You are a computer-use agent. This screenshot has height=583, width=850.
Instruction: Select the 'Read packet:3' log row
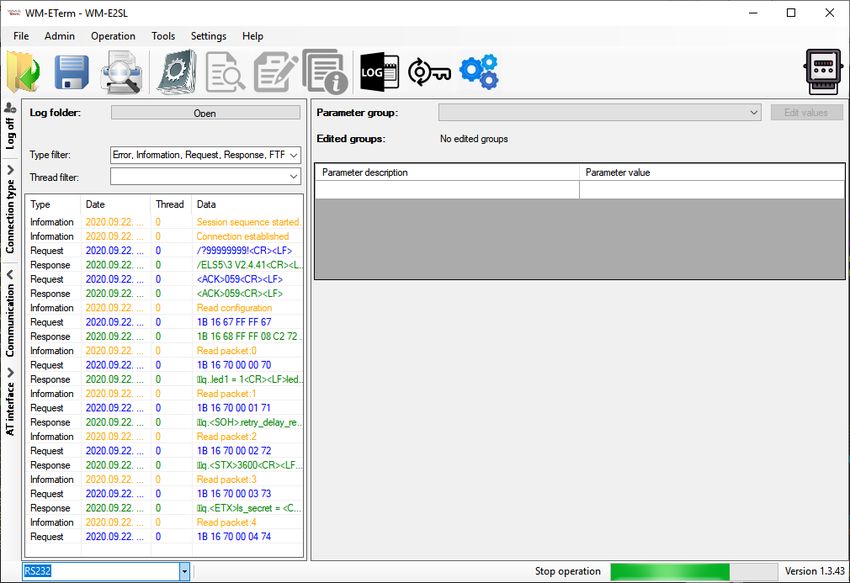164,479
